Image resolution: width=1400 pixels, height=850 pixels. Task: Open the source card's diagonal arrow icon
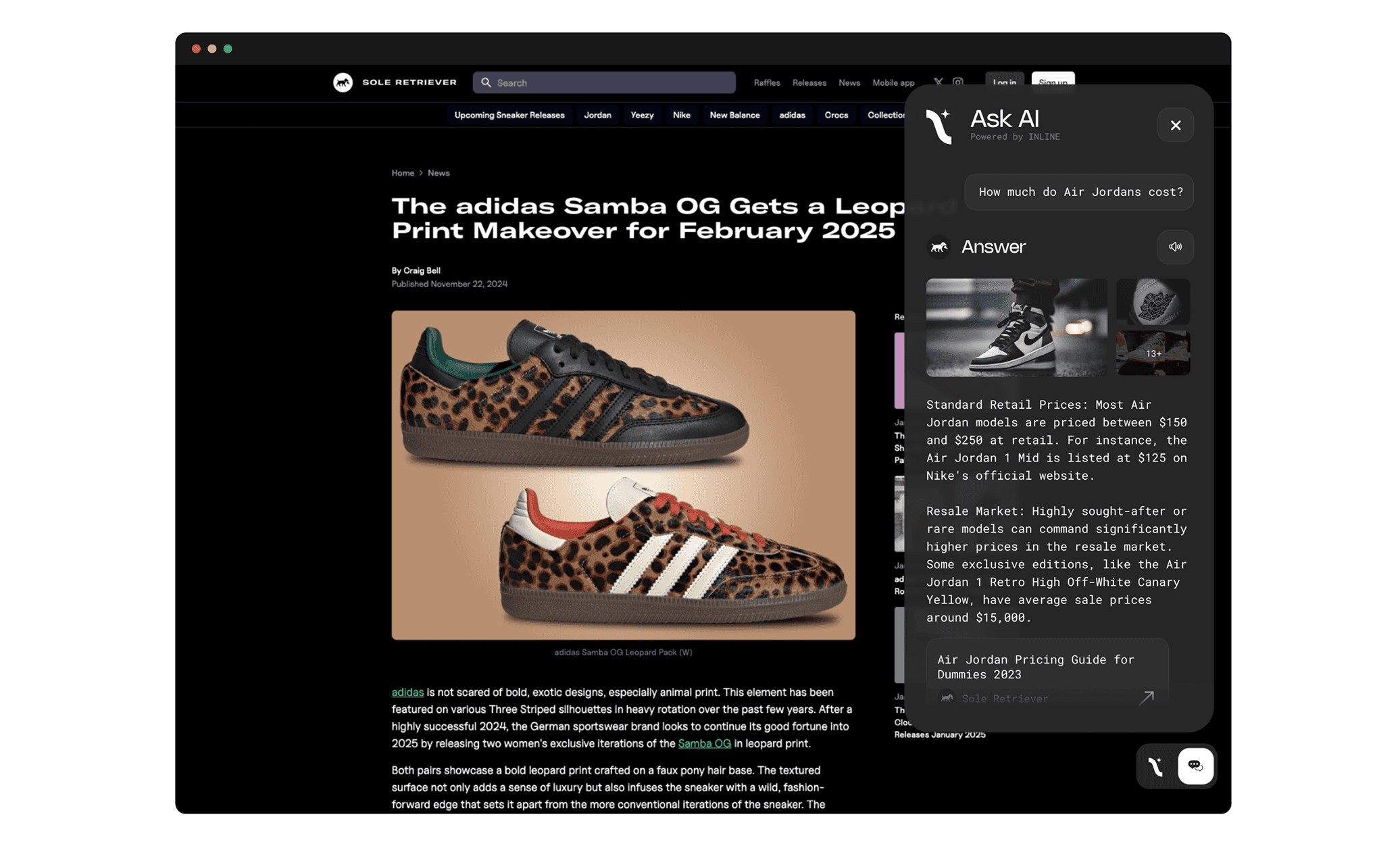pyautogui.click(x=1147, y=698)
